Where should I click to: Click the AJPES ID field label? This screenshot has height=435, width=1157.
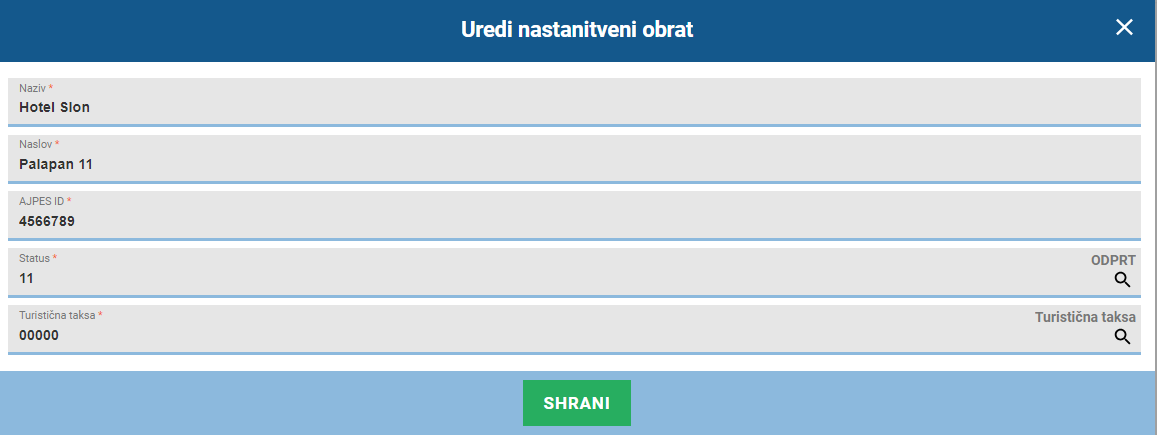(41, 201)
